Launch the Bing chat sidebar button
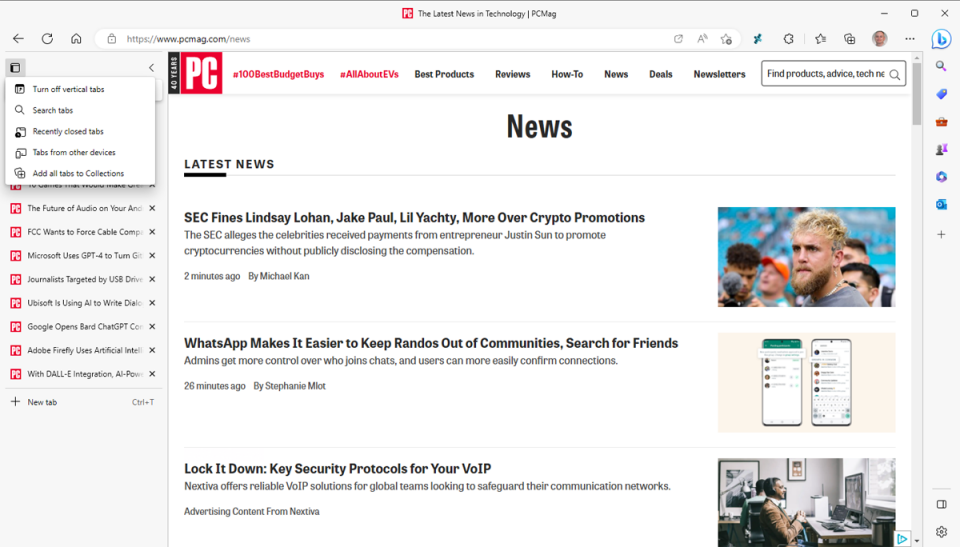 [x=941, y=39]
